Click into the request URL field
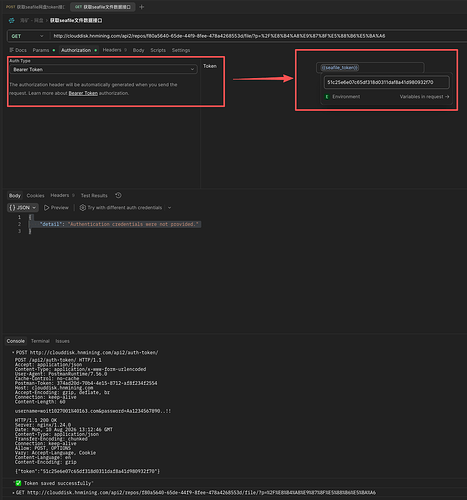Image resolution: width=467 pixels, height=500 pixels. [258, 36]
